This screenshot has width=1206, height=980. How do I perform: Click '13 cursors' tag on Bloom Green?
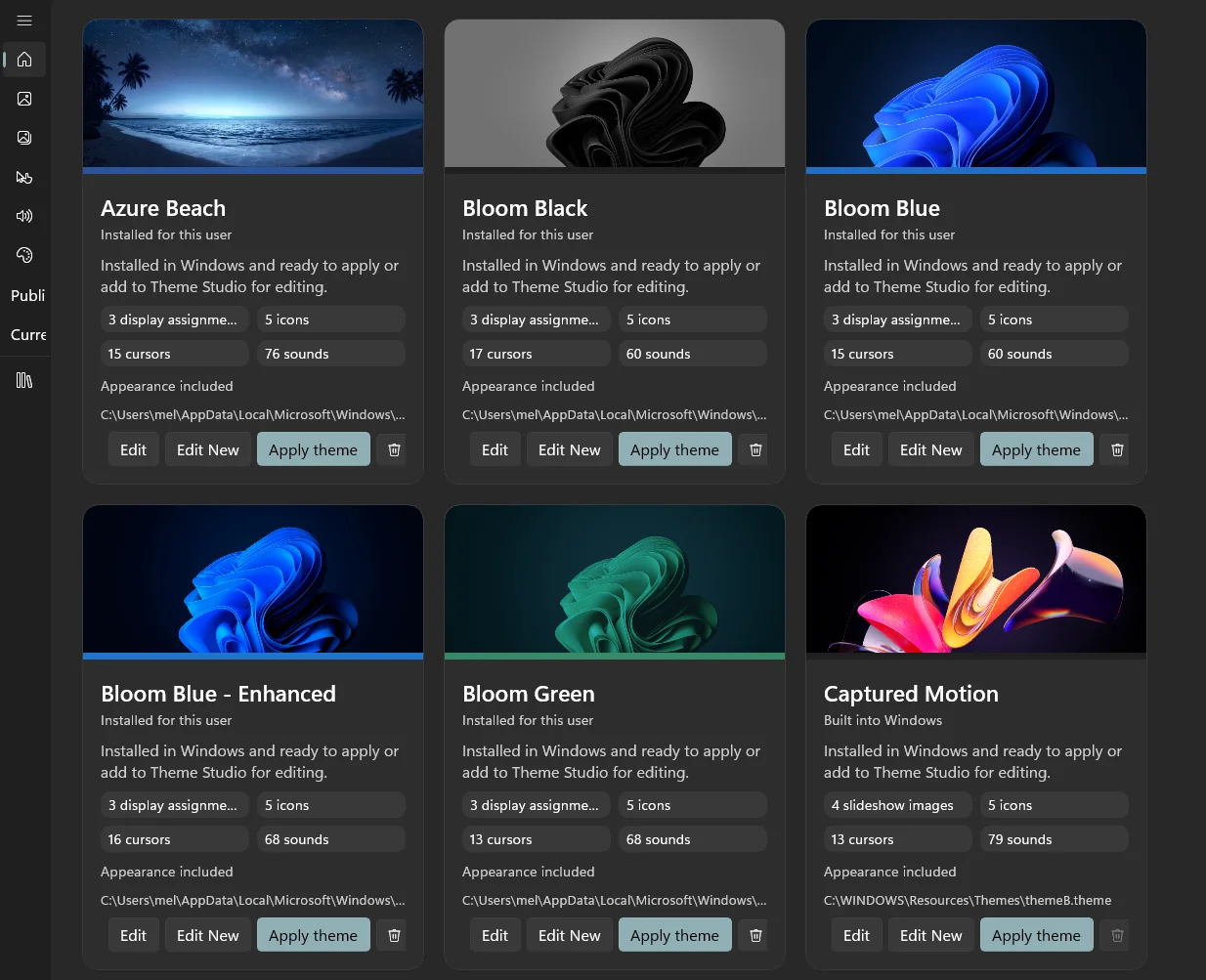tap(537, 839)
